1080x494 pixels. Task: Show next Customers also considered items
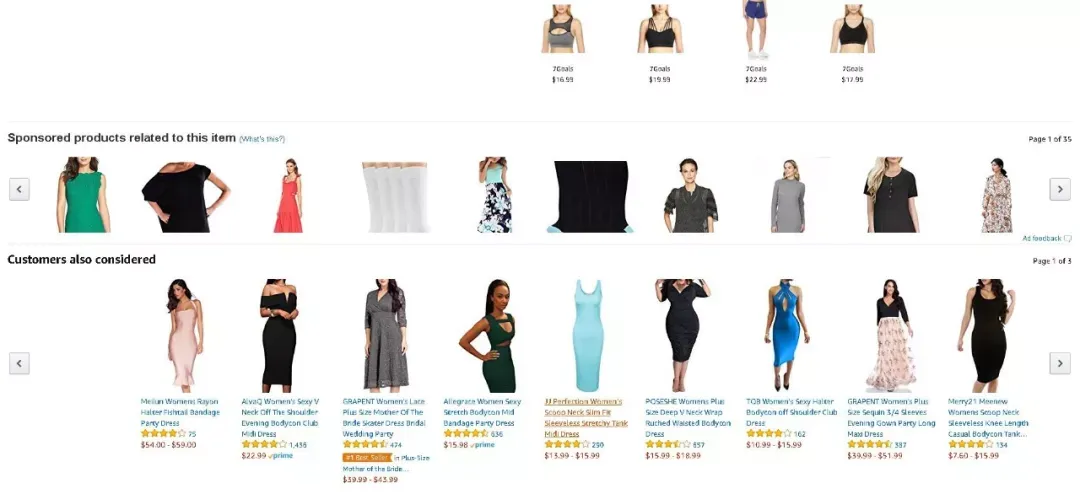click(1059, 363)
